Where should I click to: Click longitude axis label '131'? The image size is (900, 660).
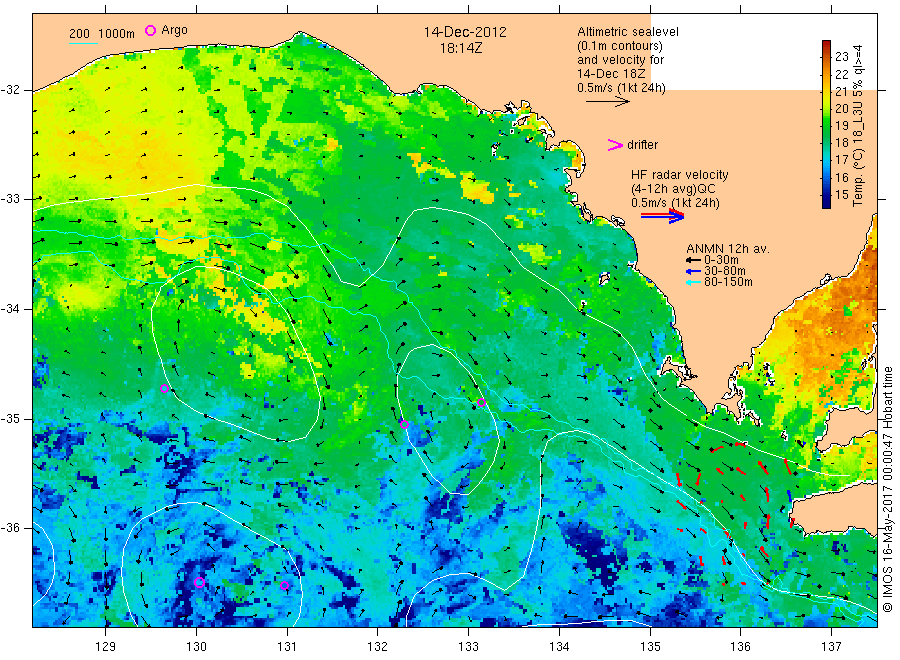(x=287, y=646)
